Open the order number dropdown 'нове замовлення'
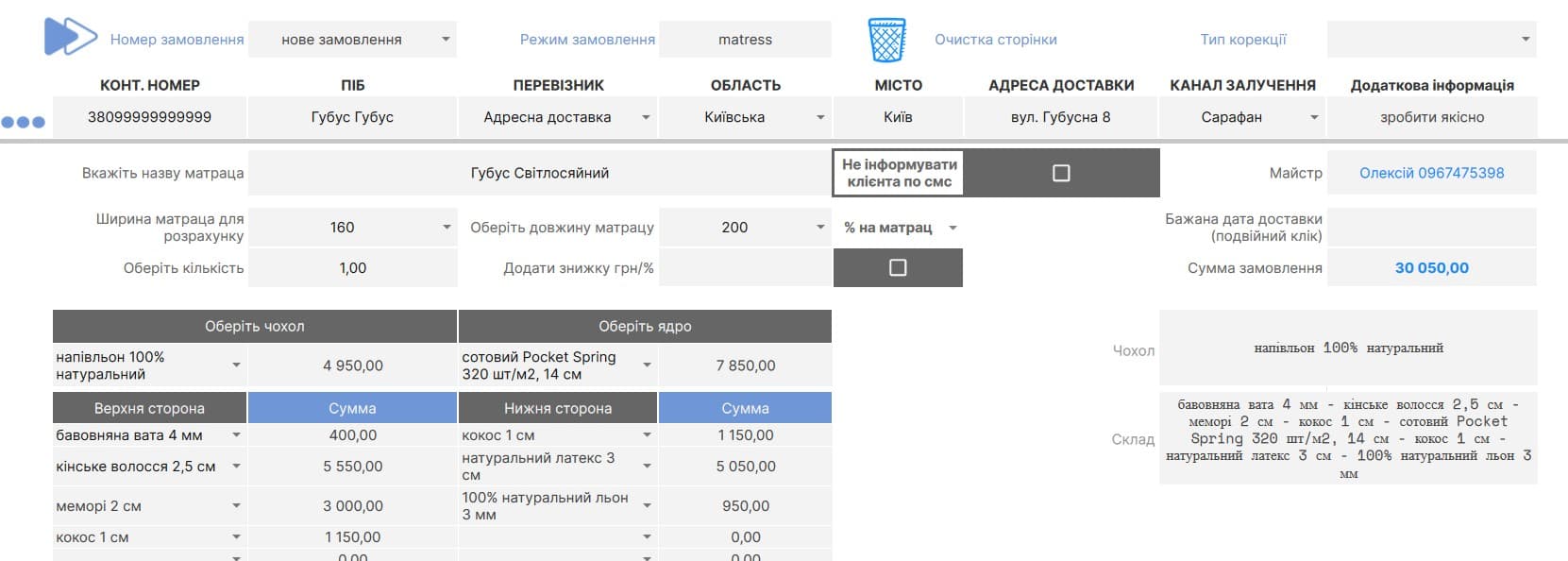Image resolution: width=1568 pixels, height=561 pixels. [447, 40]
